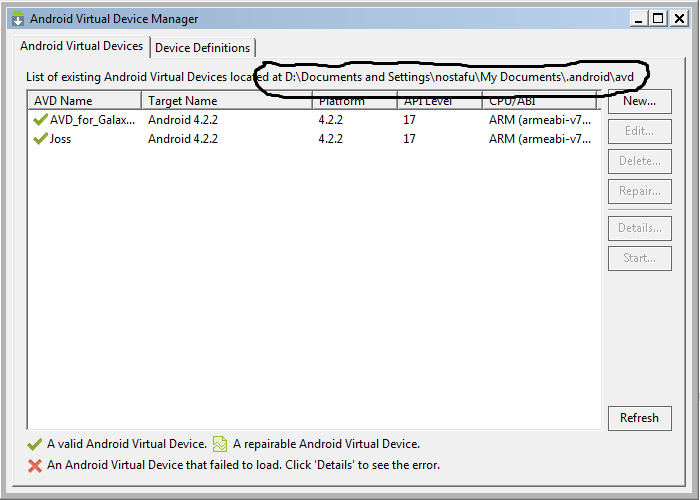Viewport: 700px width, 500px height.
Task: Click the green valid-device checkmark in the legend
Action: tap(34, 444)
